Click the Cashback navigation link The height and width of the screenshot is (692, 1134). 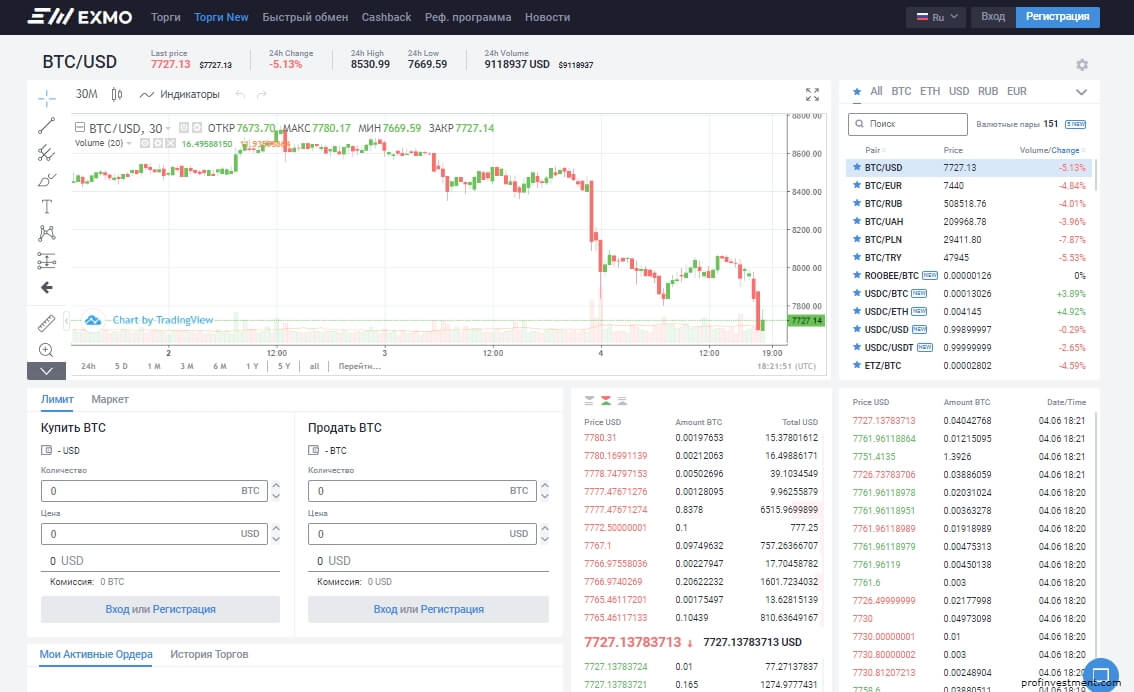386,17
